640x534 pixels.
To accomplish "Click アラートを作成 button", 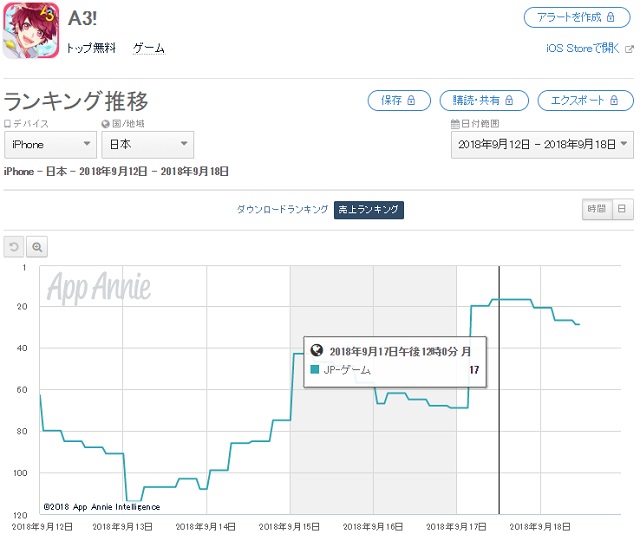I will [x=578, y=17].
